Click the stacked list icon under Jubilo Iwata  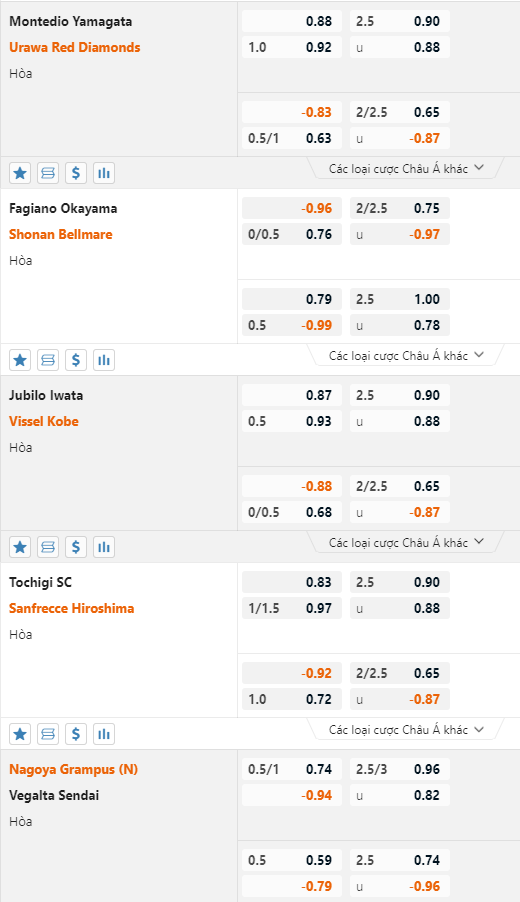click(48, 547)
